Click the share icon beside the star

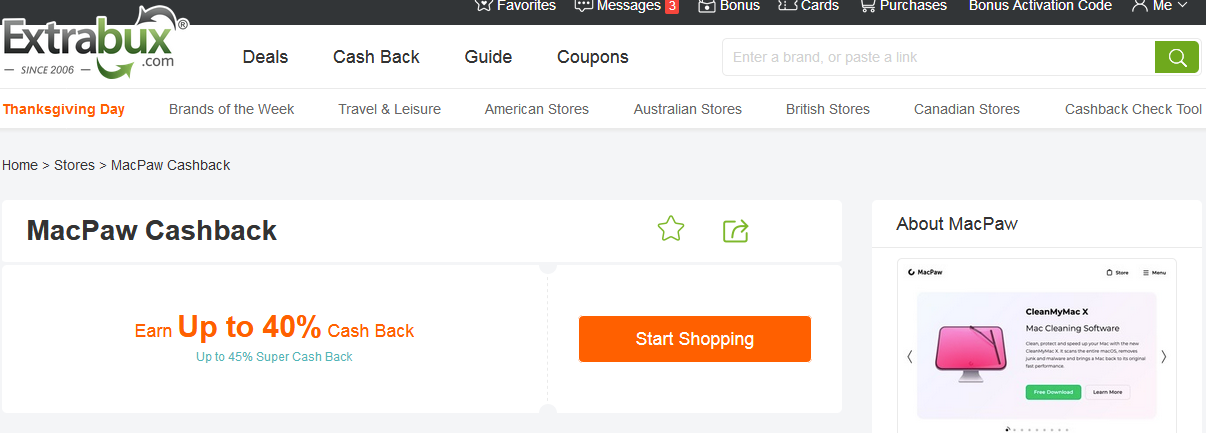[x=736, y=231]
